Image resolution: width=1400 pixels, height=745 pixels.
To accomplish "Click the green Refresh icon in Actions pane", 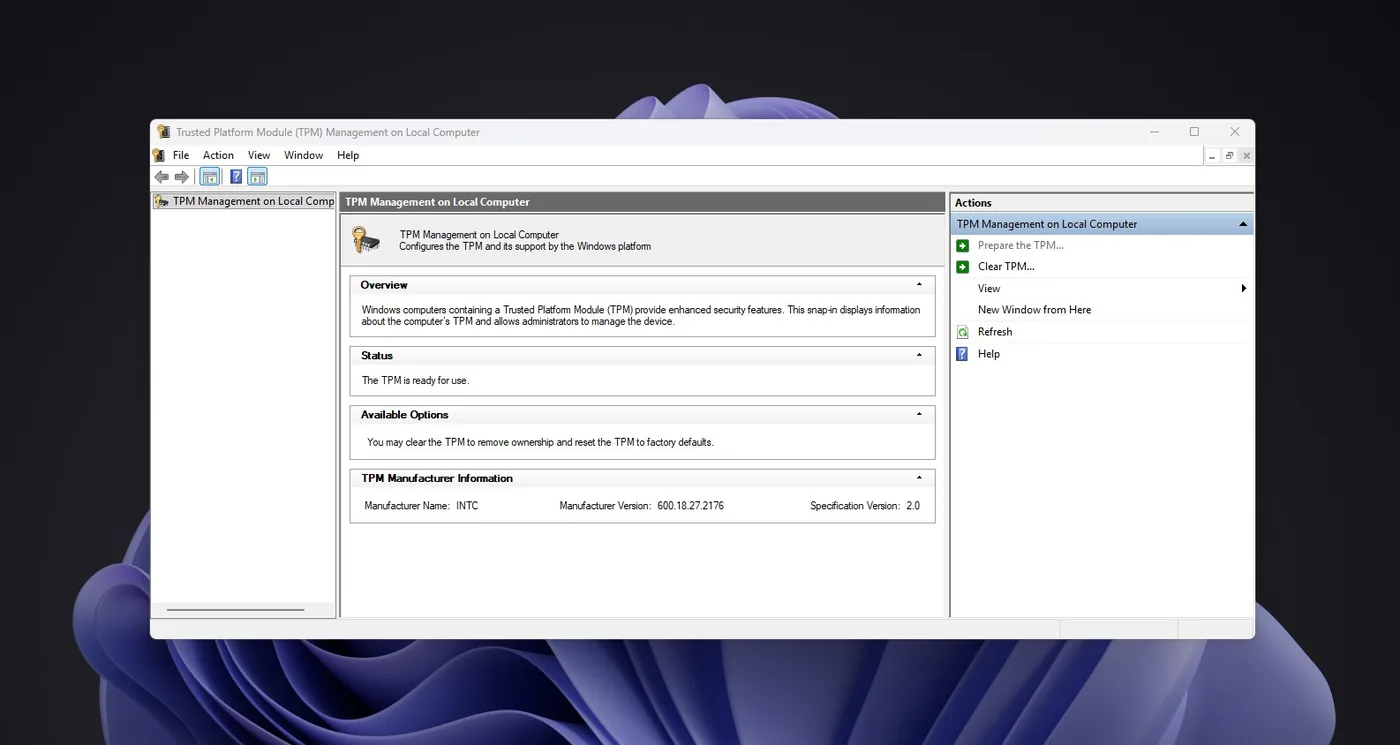I will click(962, 332).
